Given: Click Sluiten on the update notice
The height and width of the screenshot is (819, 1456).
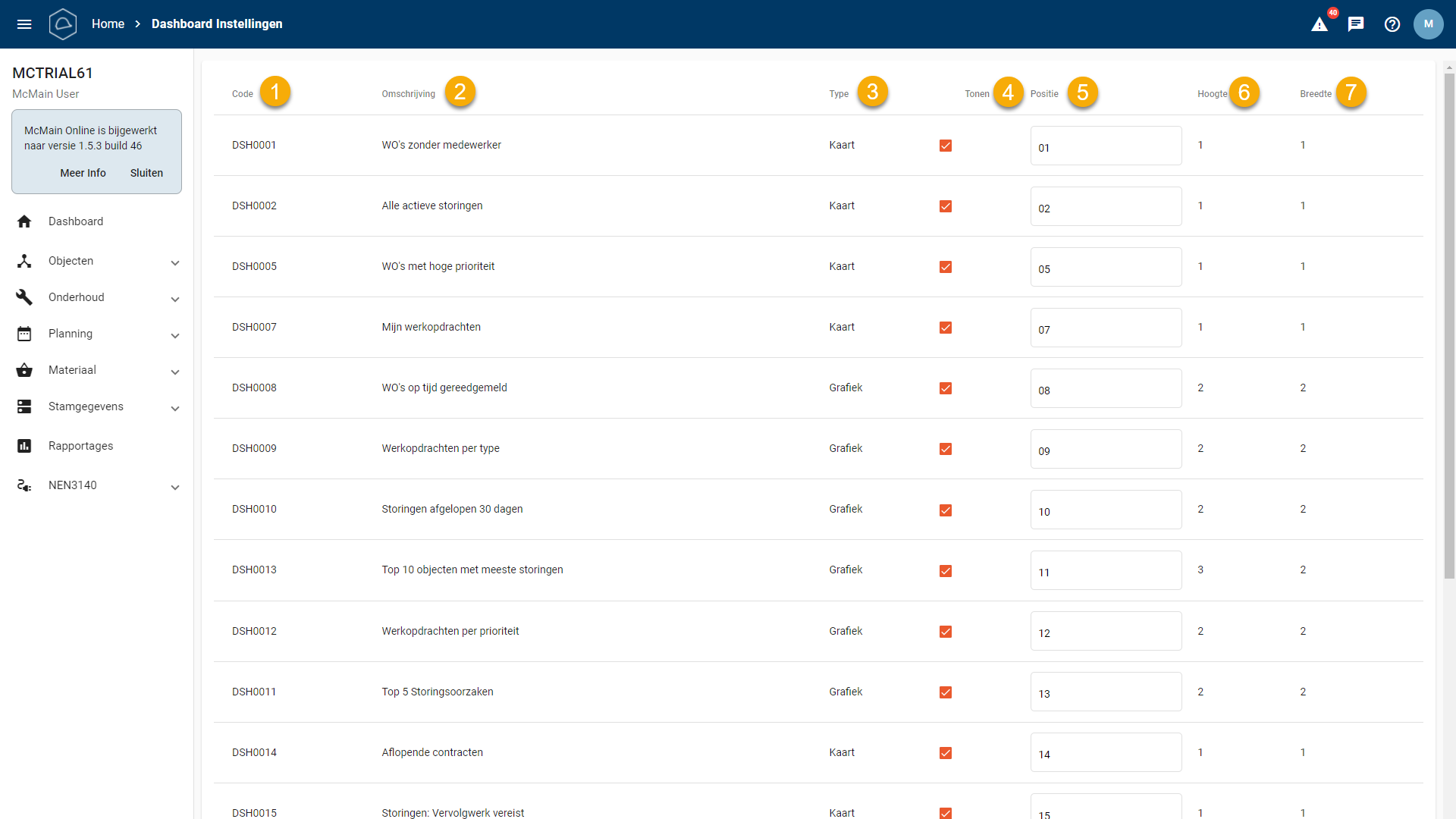Looking at the screenshot, I should [146, 173].
